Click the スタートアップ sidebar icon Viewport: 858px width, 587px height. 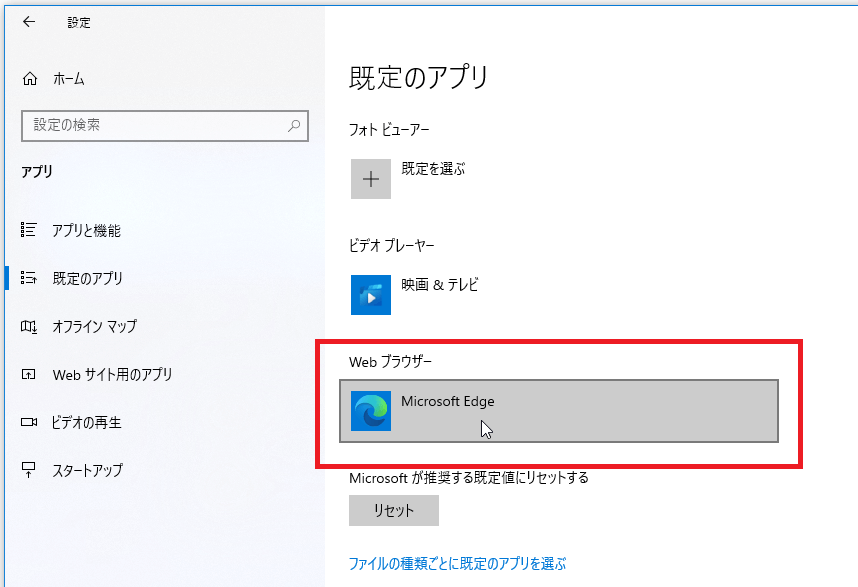pos(29,470)
